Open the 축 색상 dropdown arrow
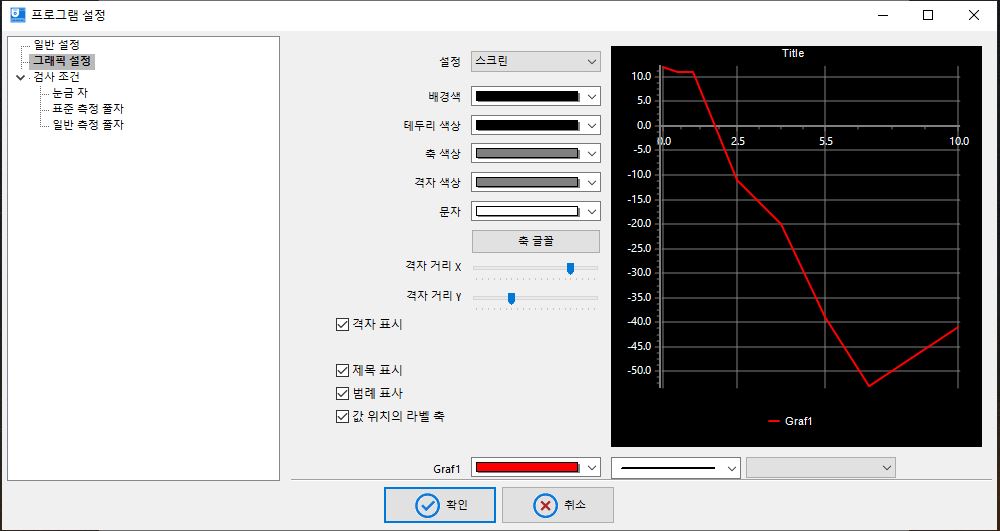The height and width of the screenshot is (531, 1000). [592, 154]
